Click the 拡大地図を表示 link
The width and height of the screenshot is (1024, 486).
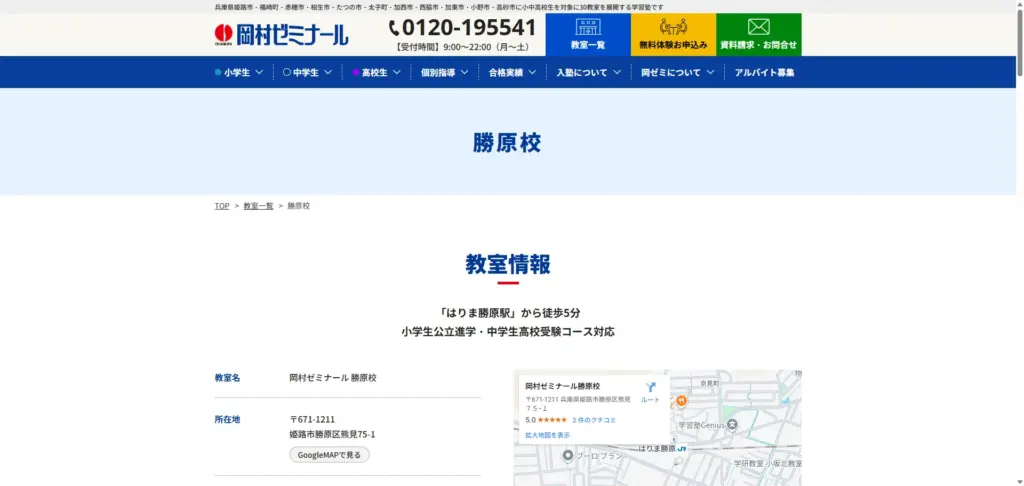(547, 435)
